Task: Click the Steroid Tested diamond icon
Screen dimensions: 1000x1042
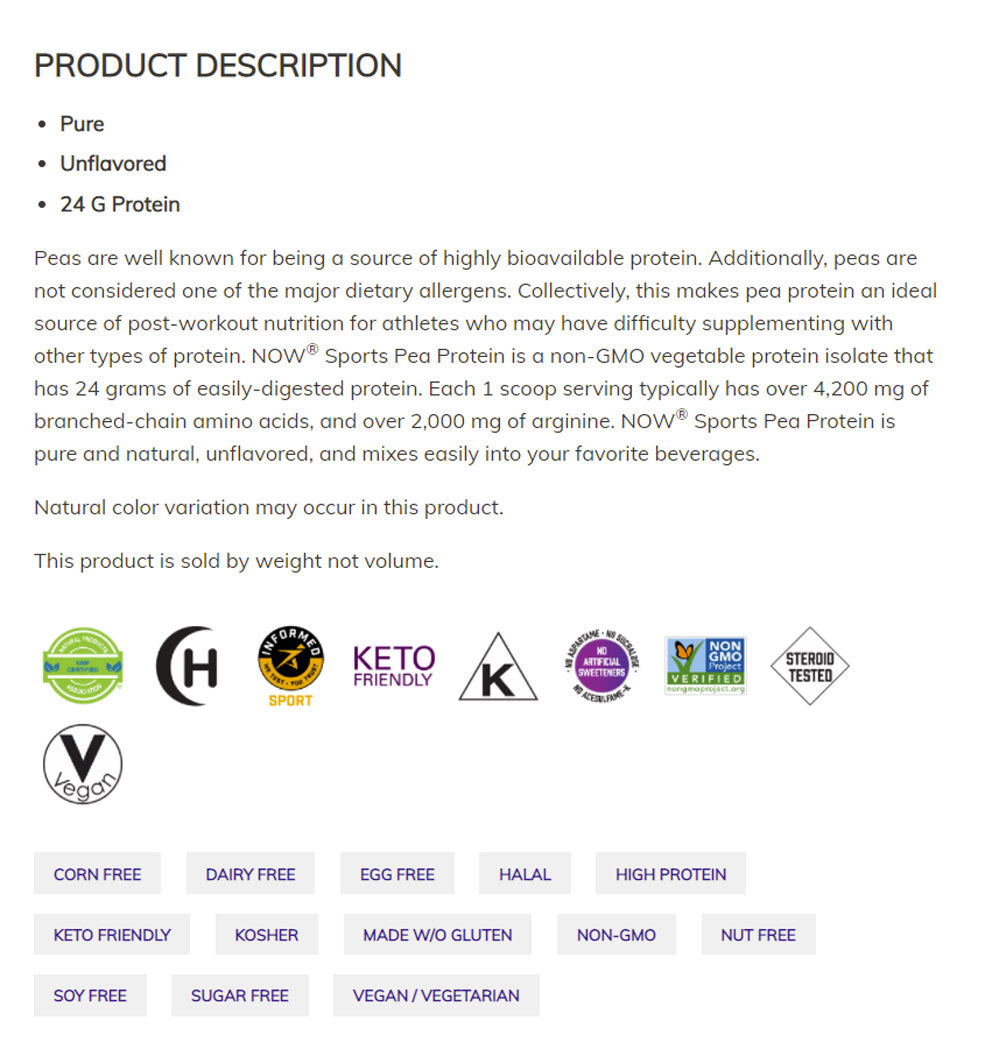Action: (810, 666)
